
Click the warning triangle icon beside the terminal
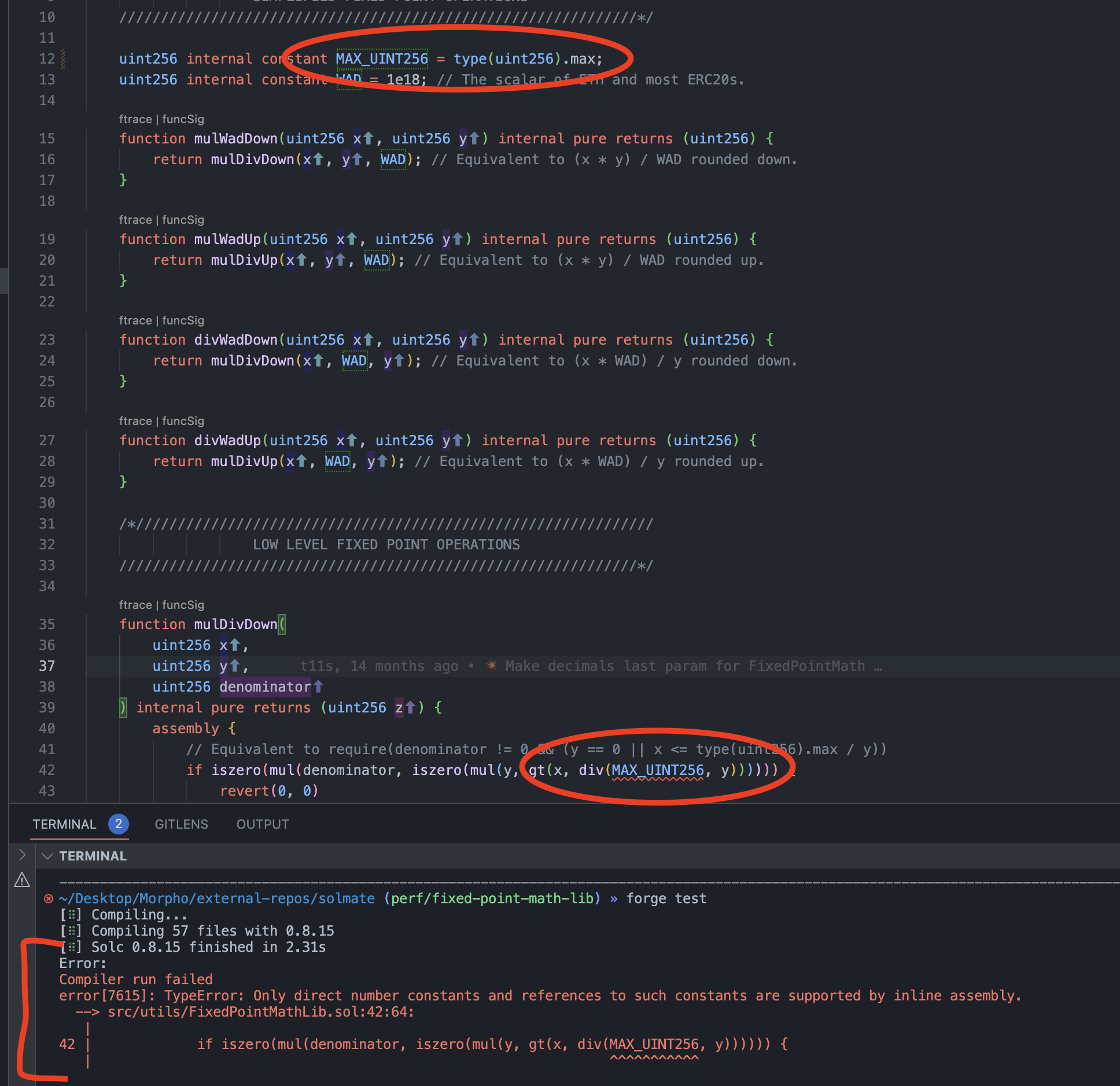(x=22, y=880)
